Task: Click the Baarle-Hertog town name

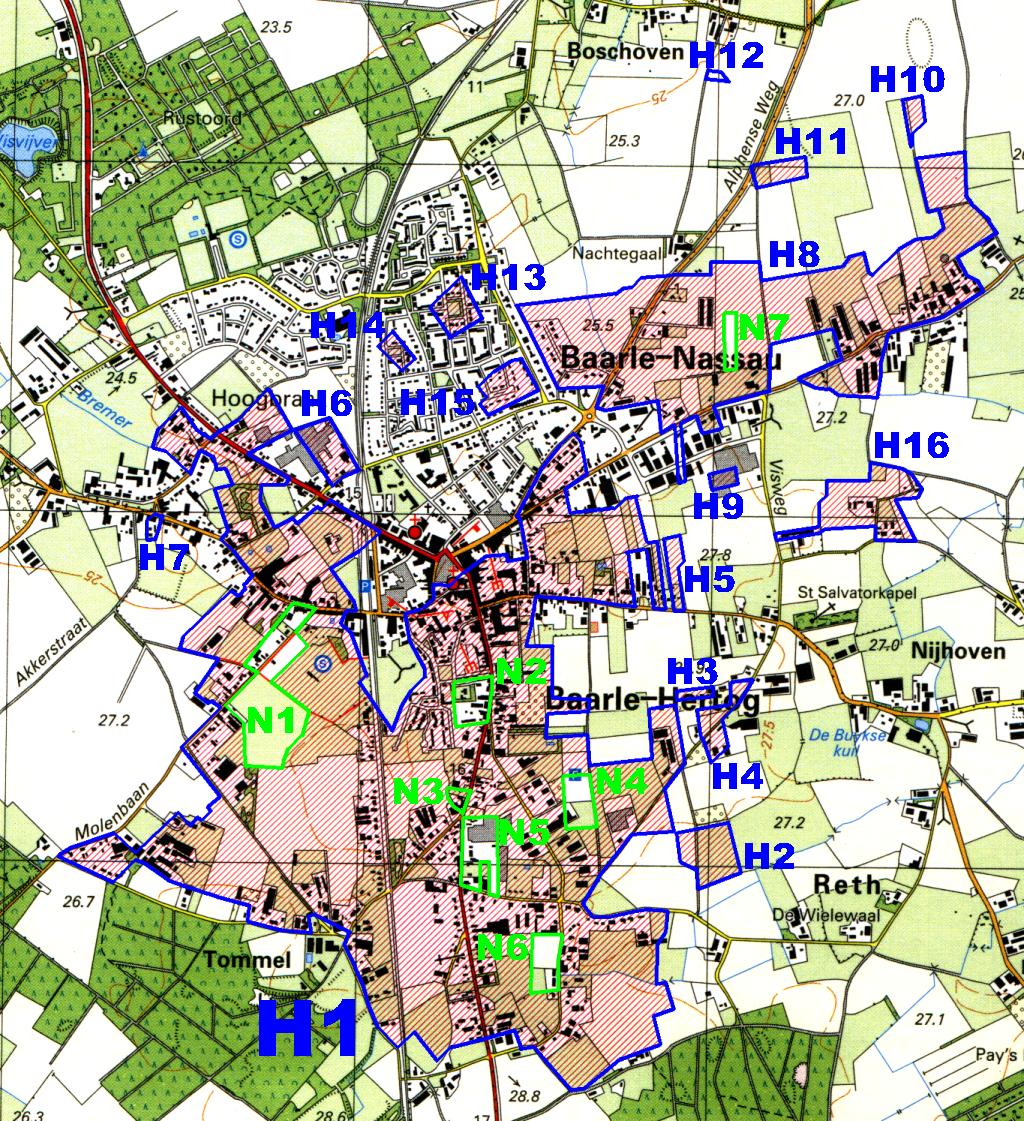Action: coord(652,700)
